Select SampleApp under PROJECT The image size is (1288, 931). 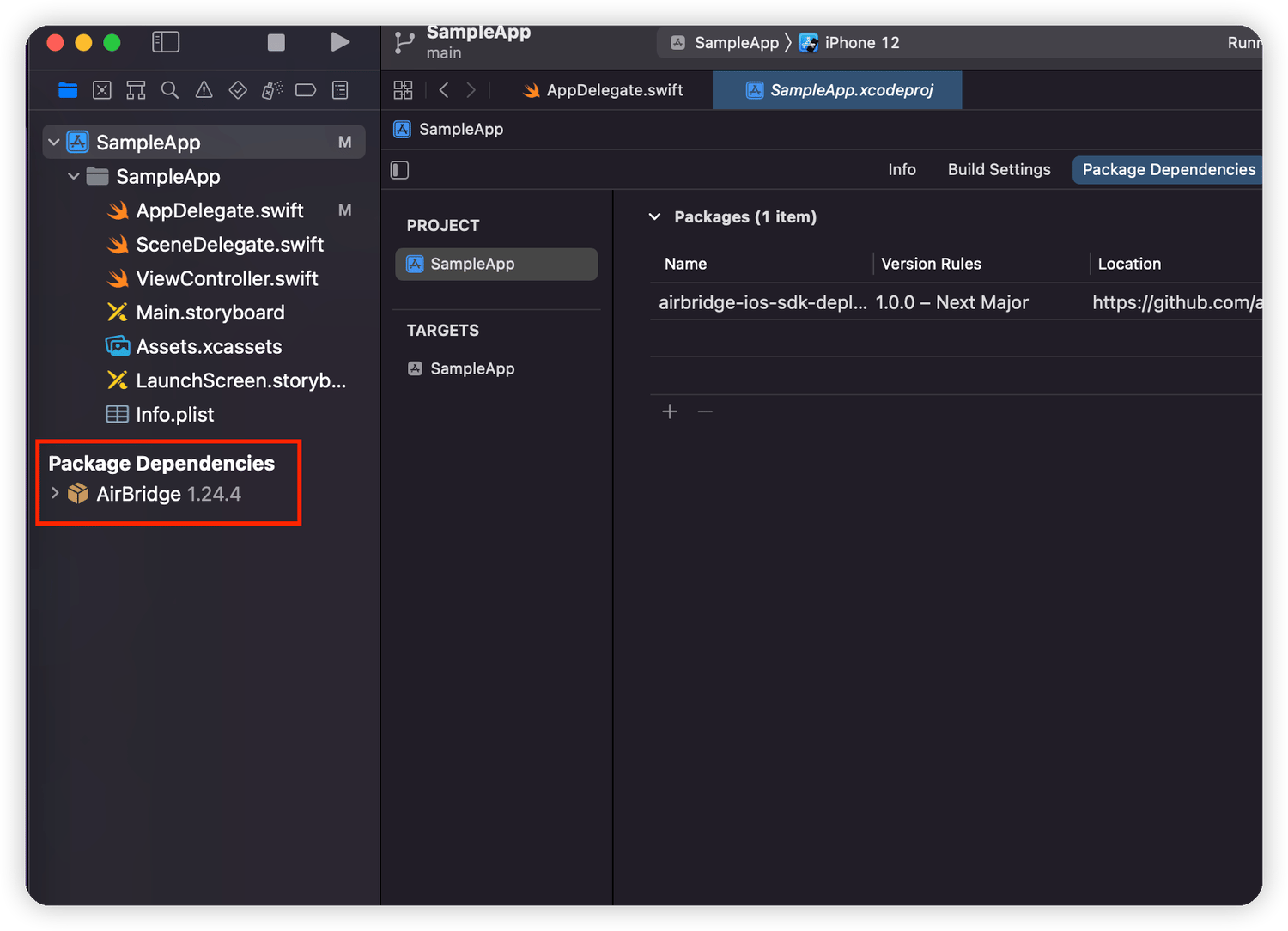pyautogui.click(x=496, y=265)
